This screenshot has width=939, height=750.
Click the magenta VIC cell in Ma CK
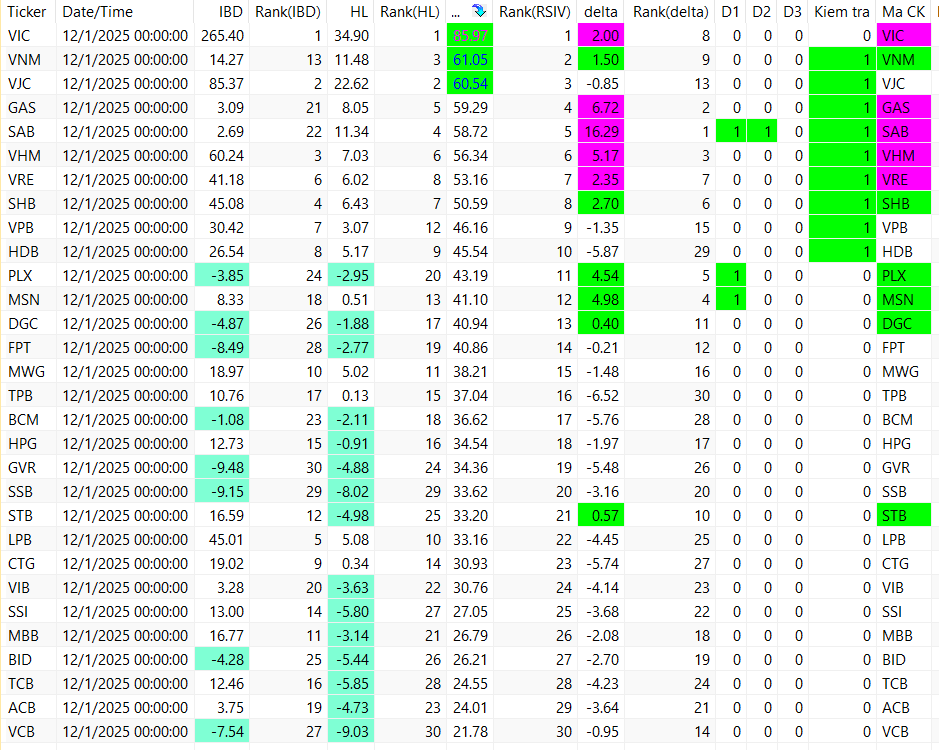click(904, 35)
